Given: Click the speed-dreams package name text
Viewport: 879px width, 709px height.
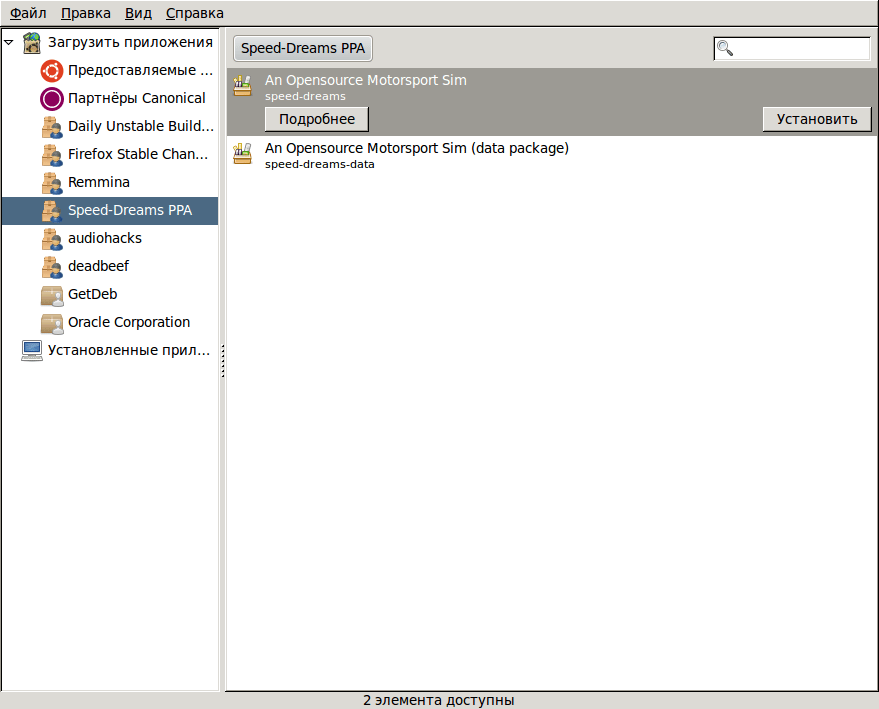Looking at the screenshot, I should pyautogui.click(x=305, y=96).
